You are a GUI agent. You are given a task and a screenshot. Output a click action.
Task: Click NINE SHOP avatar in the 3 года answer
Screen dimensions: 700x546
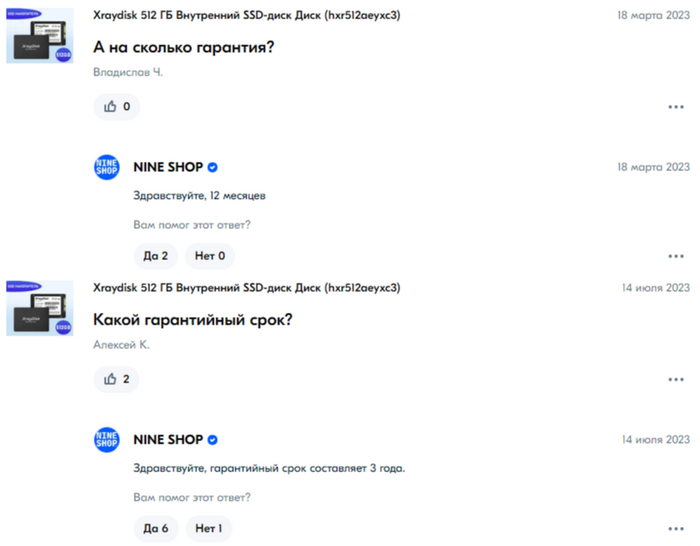[x=106, y=440]
